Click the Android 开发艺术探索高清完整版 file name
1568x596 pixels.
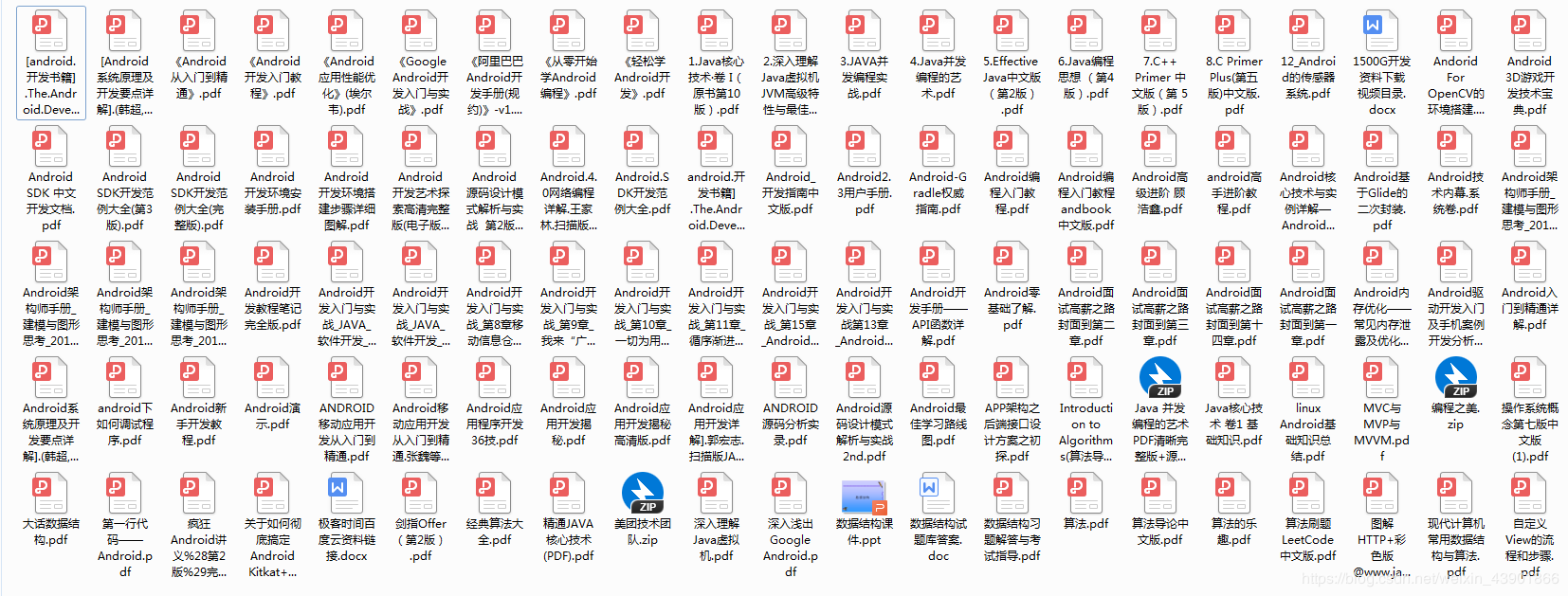click(x=421, y=201)
